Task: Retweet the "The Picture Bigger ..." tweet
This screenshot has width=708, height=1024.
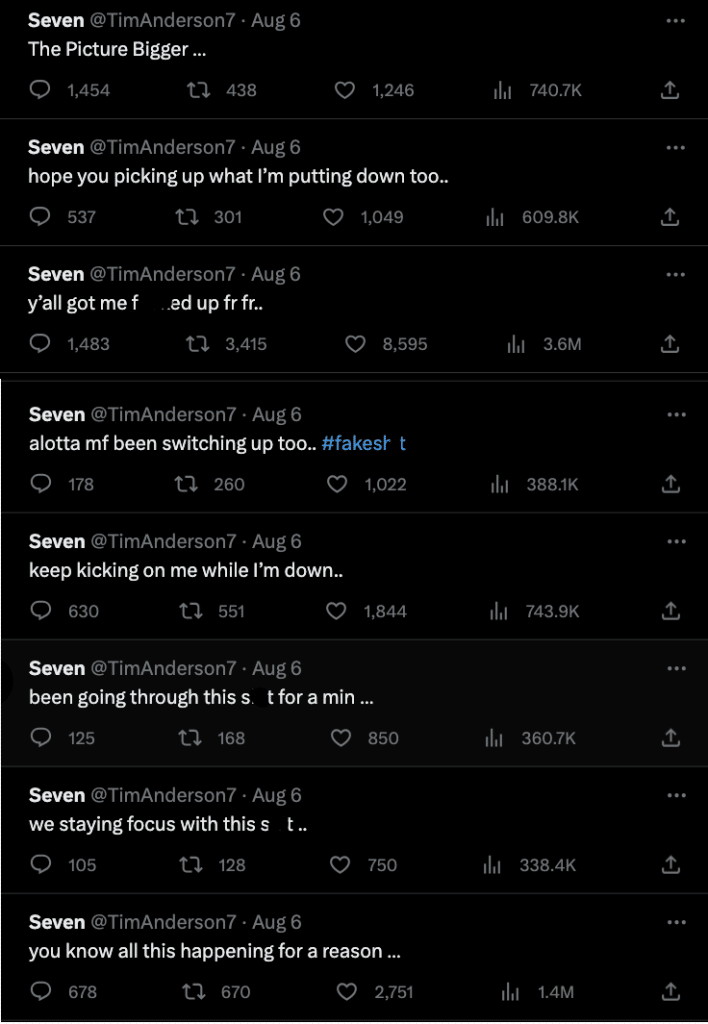Action: [199, 90]
